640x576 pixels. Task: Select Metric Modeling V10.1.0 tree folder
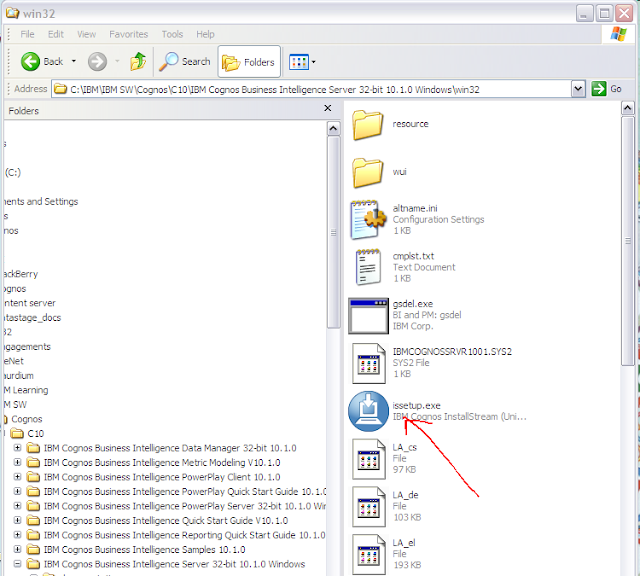click(x=153, y=463)
